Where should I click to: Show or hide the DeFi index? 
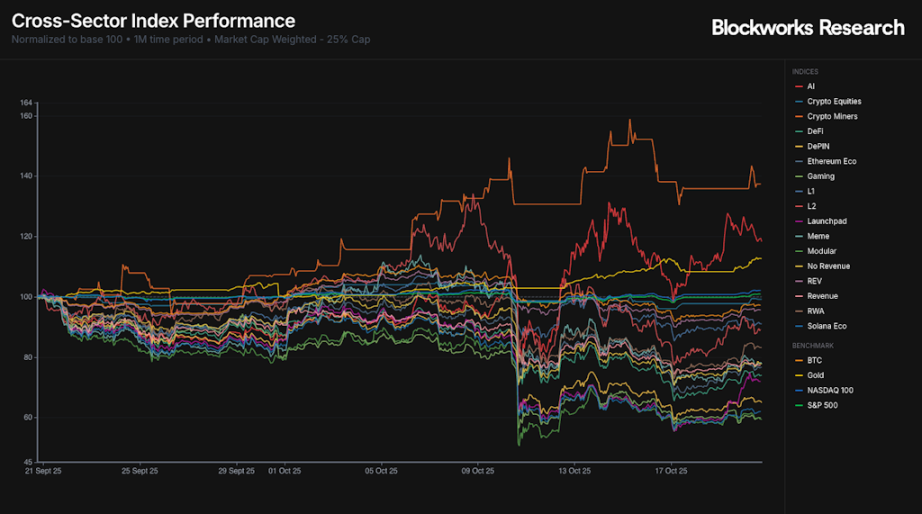(x=816, y=131)
